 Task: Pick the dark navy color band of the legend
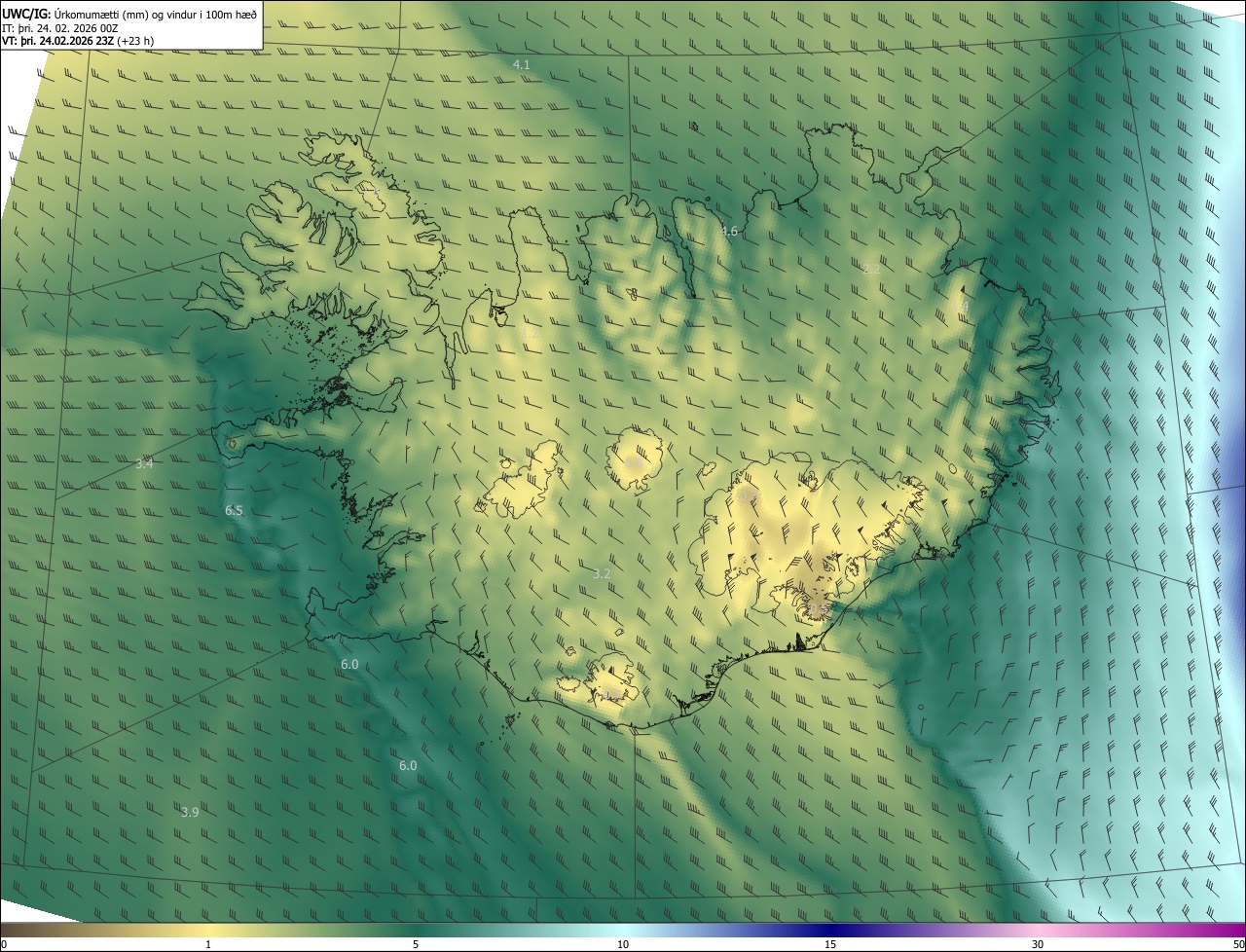(x=830, y=930)
